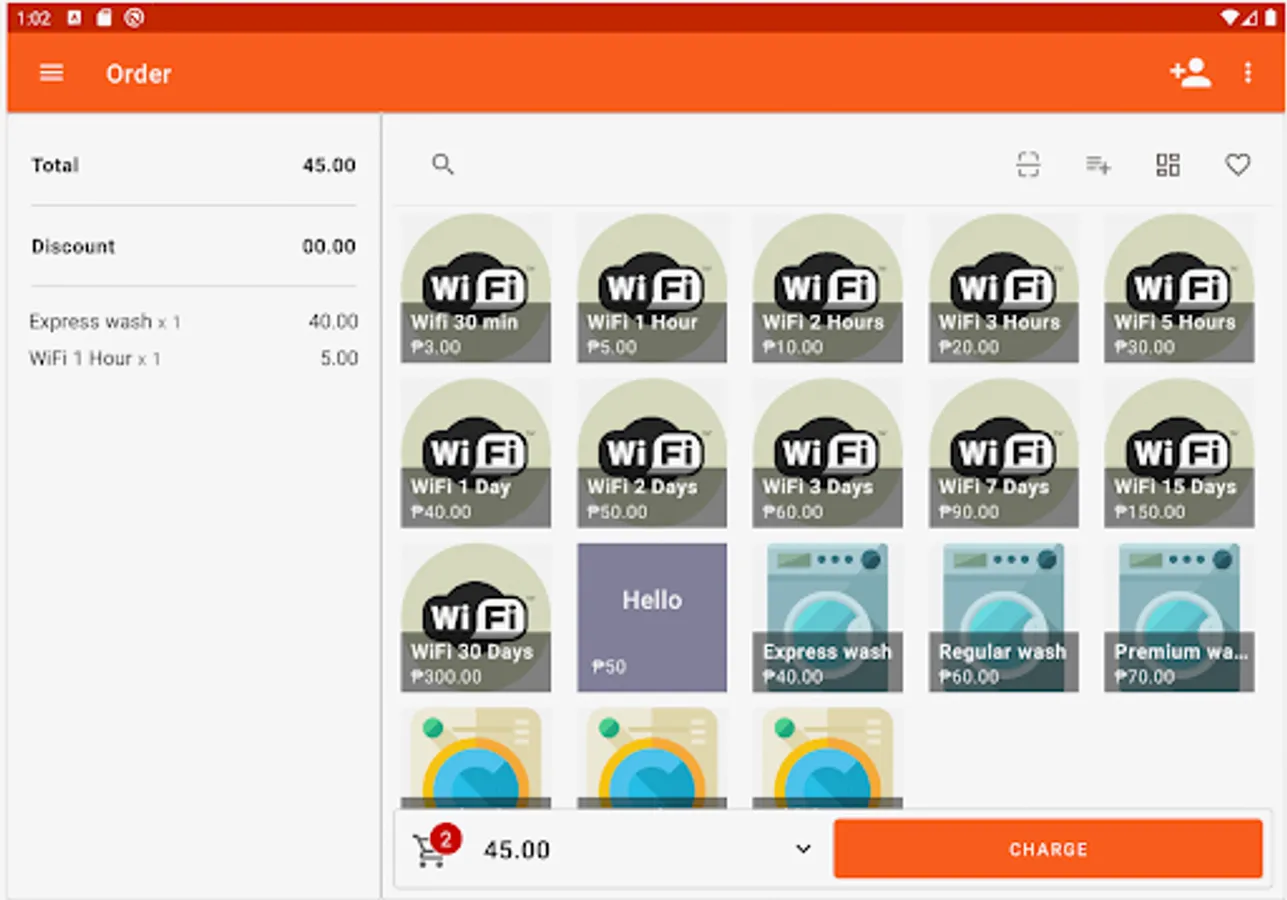Open the hamburger navigation menu

click(51, 73)
